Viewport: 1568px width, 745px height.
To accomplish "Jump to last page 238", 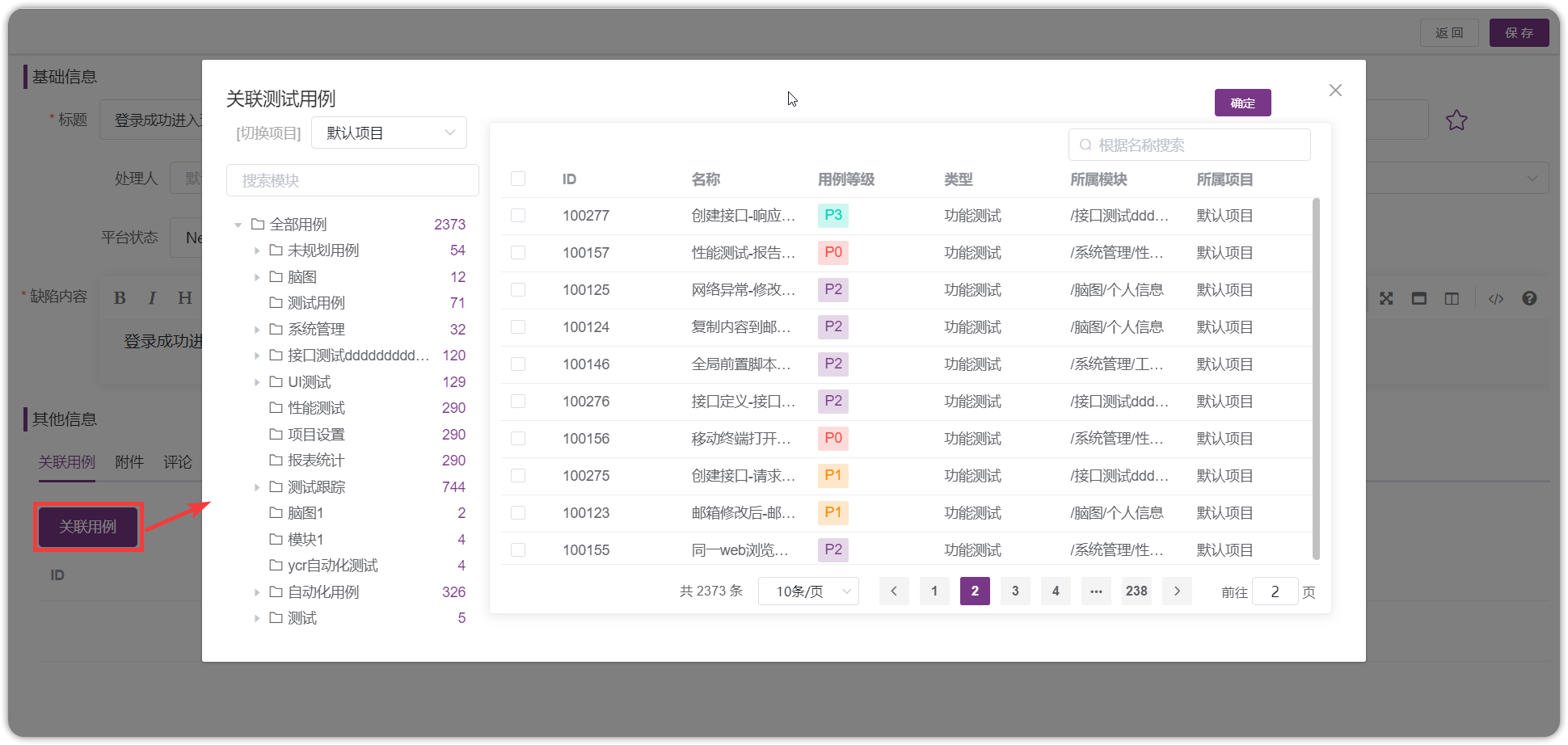I will [1136, 591].
